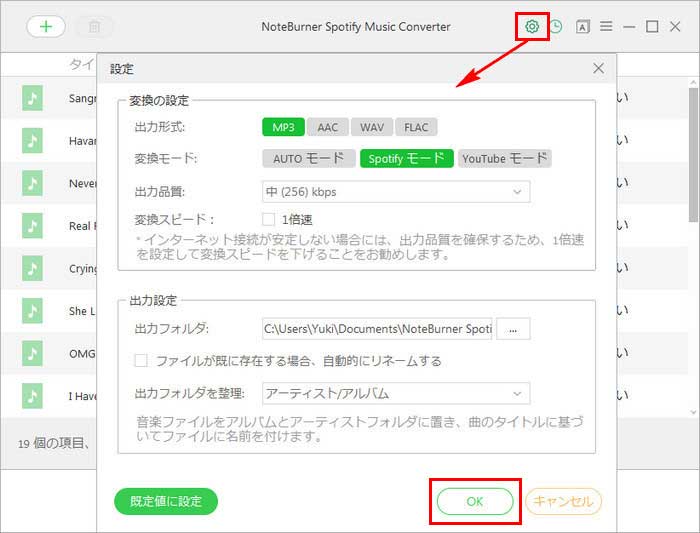Enable the 1倍速 conversion speed checkbox
This screenshot has height=533, width=700.
(x=268, y=219)
